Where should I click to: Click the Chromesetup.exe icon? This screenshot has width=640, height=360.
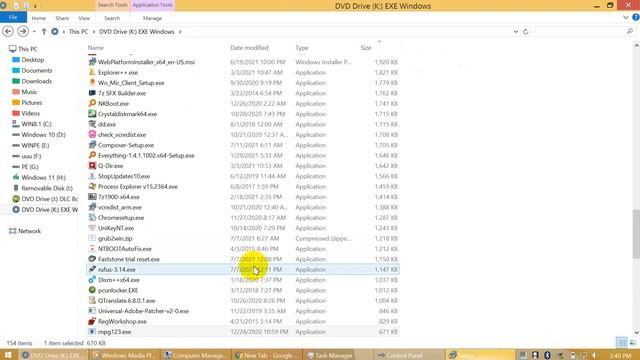92,218
